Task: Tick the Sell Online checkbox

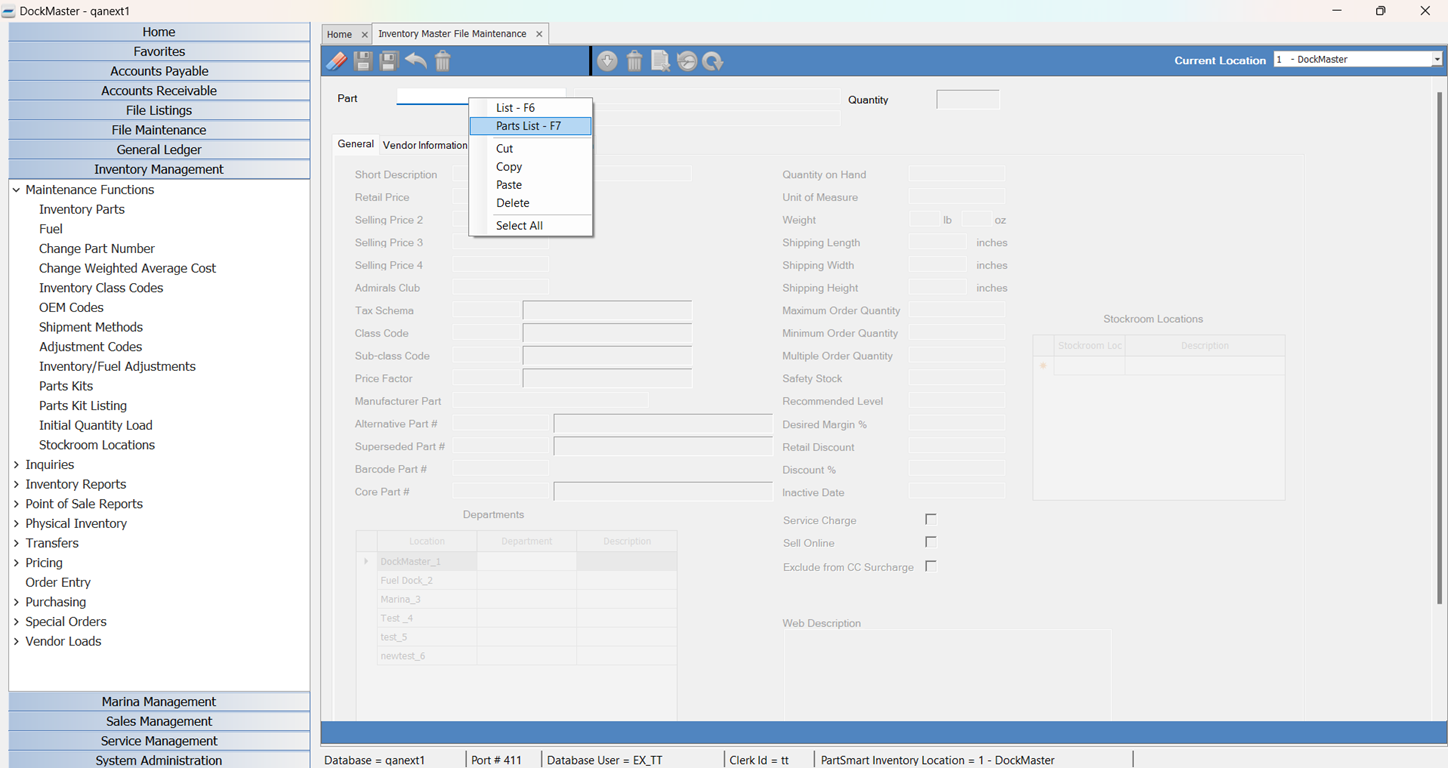Action: pyautogui.click(x=930, y=542)
